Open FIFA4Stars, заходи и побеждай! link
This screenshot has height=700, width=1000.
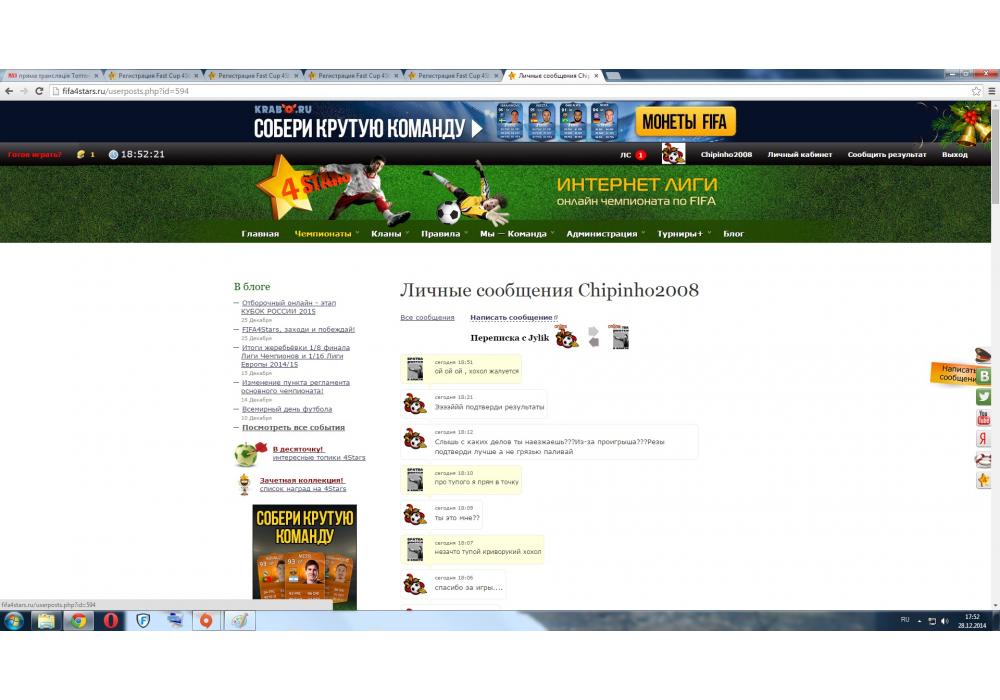click(298, 330)
